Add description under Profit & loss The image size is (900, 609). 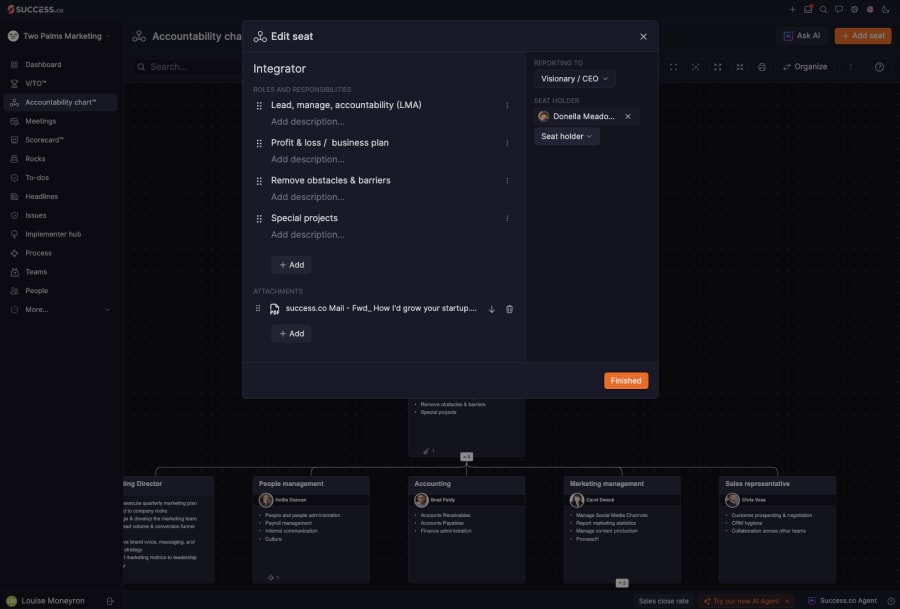click(308, 160)
